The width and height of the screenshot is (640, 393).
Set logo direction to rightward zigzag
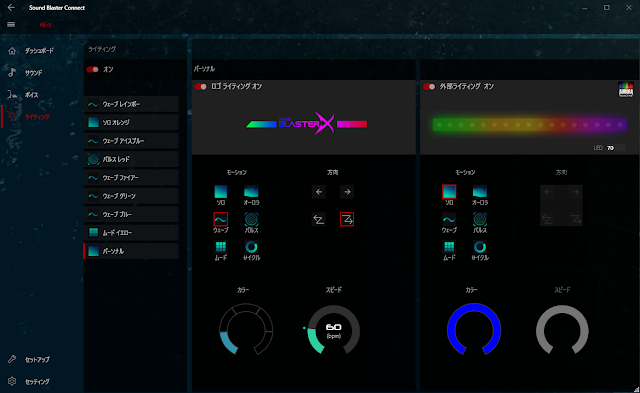click(x=347, y=220)
